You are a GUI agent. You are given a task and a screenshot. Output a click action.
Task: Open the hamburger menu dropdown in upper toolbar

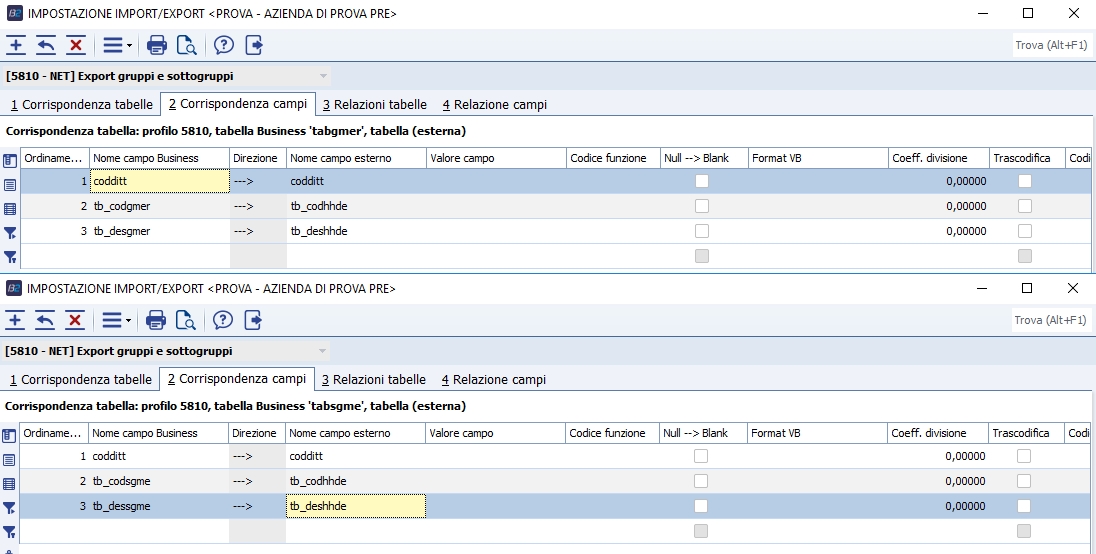pos(116,45)
